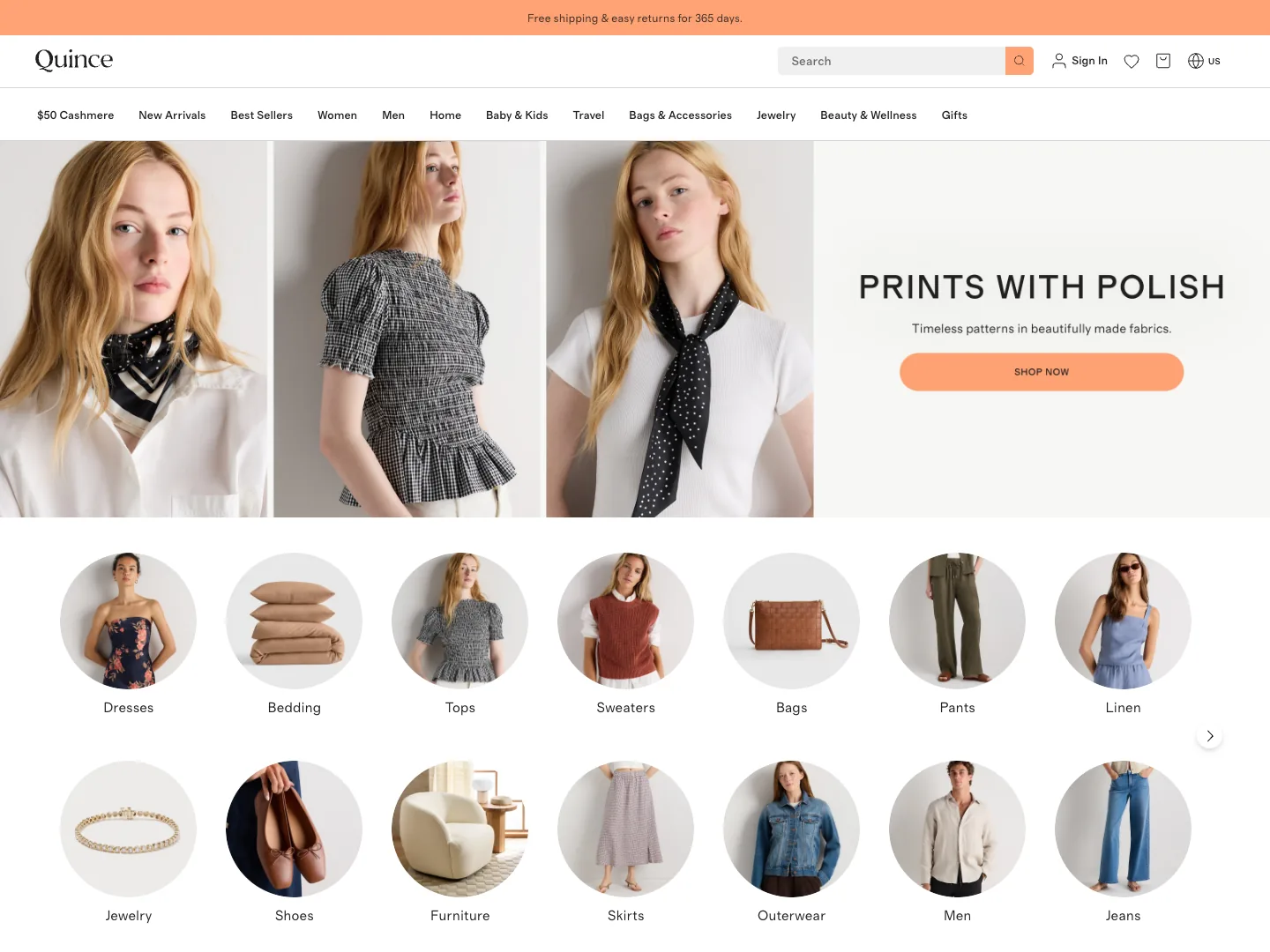Open the Bags & Accessories menu
This screenshot has width=1270, height=952.
pos(681,115)
